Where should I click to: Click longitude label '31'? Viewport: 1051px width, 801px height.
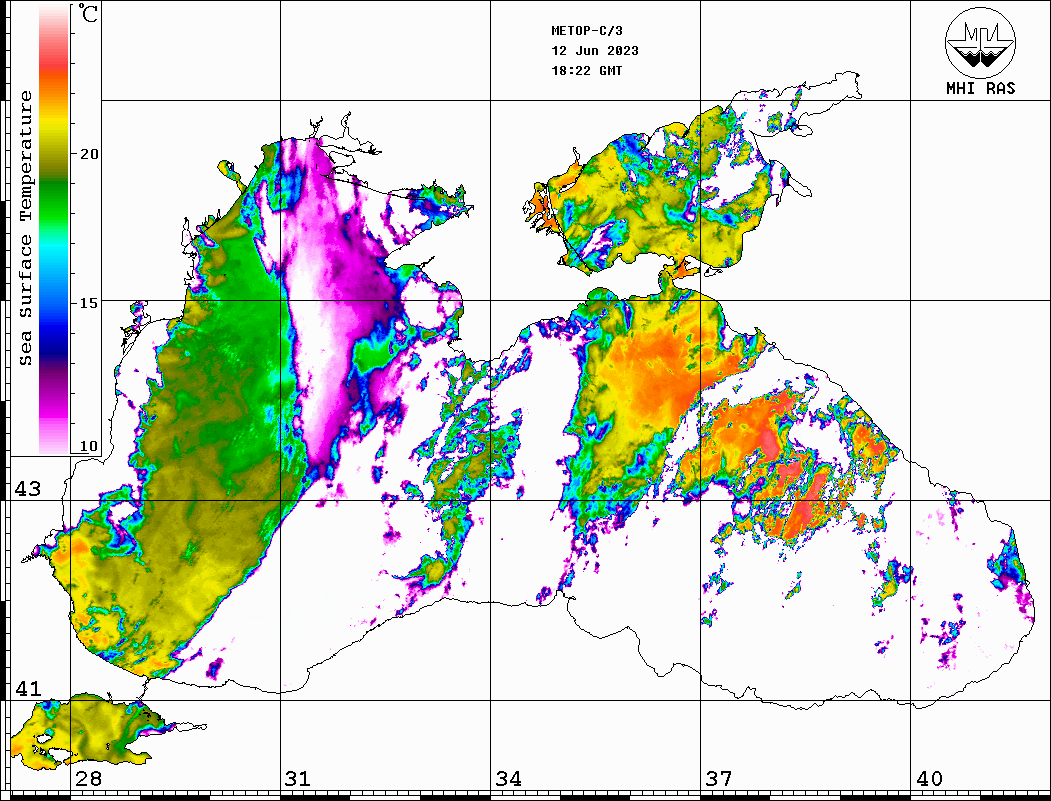(298, 779)
